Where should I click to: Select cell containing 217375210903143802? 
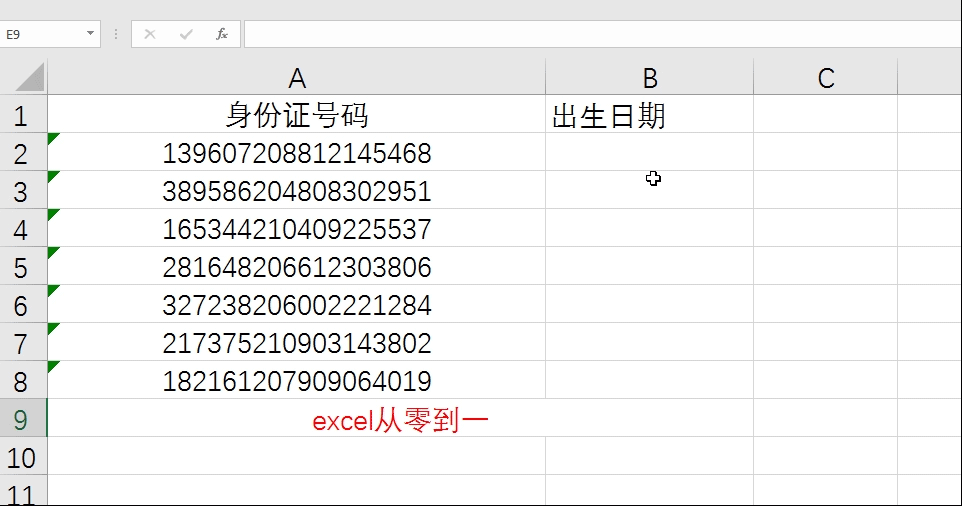[x=297, y=343]
